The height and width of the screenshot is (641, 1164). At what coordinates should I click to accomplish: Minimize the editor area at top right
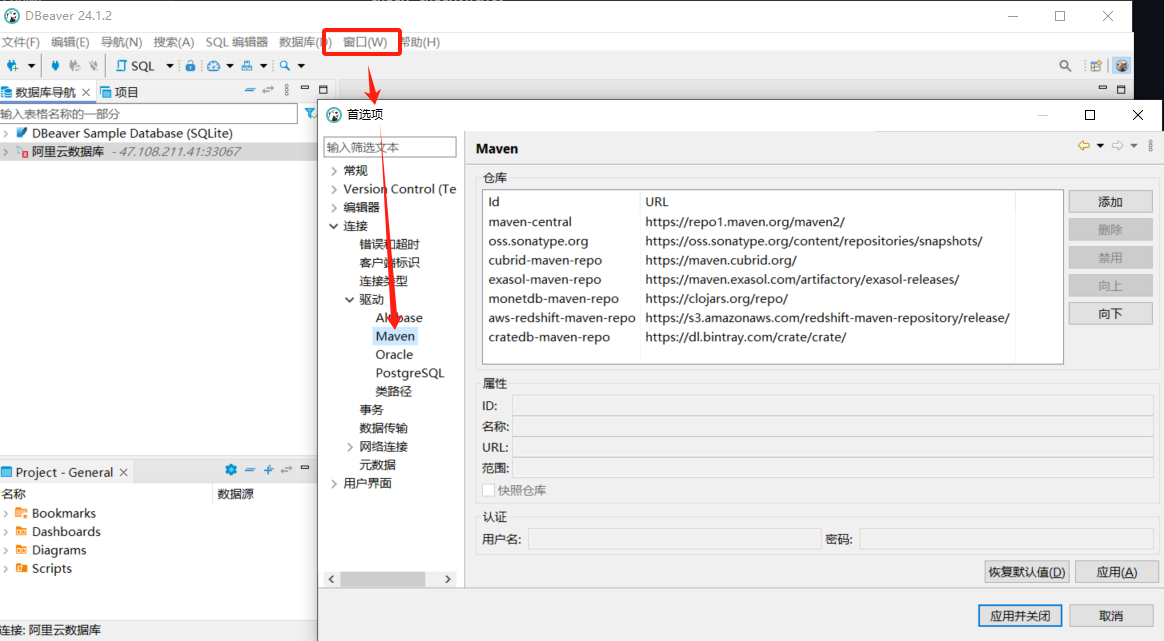[x=1102, y=88]
